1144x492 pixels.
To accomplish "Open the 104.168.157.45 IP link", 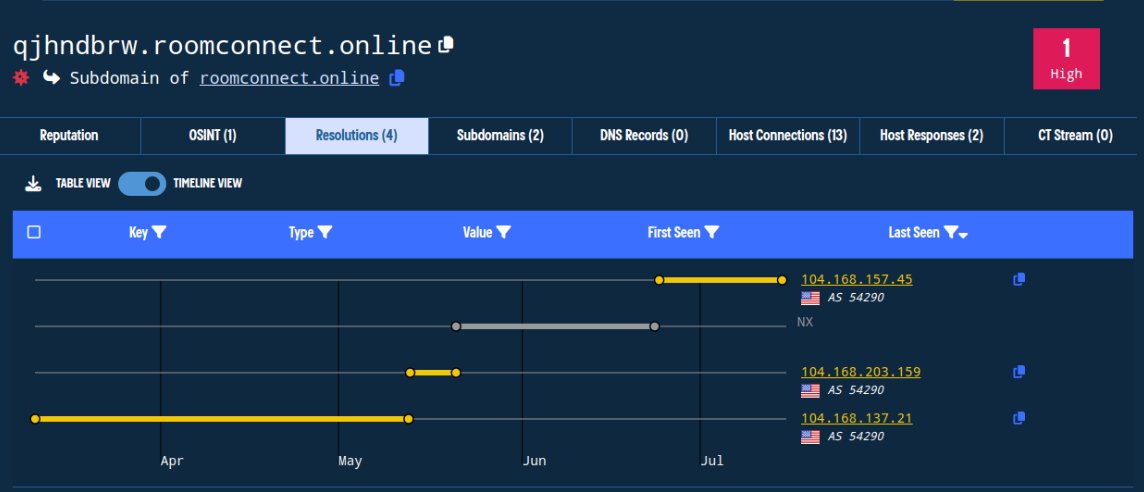I will pos(857,280).
